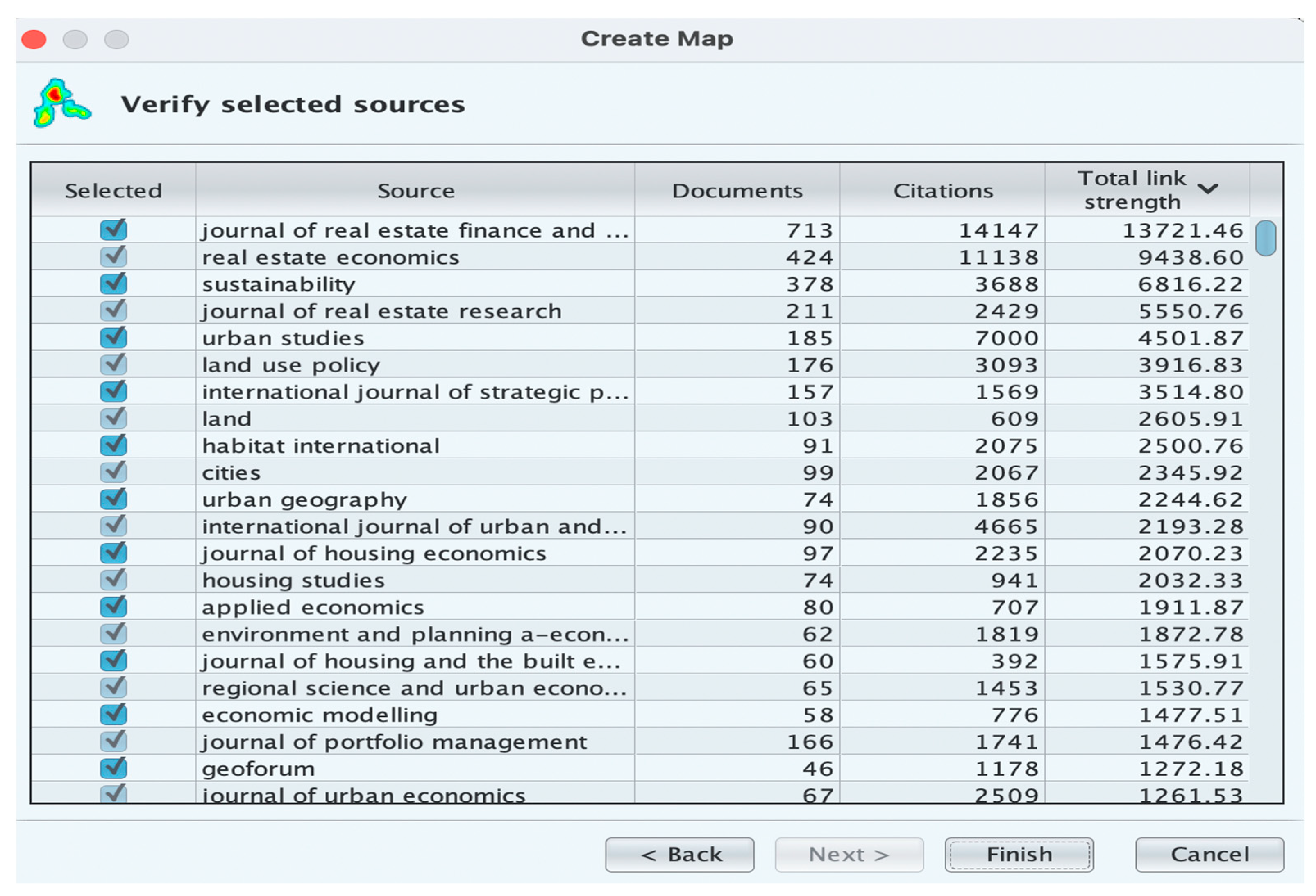
Task: Uncheck habitat international source
Action: tap(113, 445)
